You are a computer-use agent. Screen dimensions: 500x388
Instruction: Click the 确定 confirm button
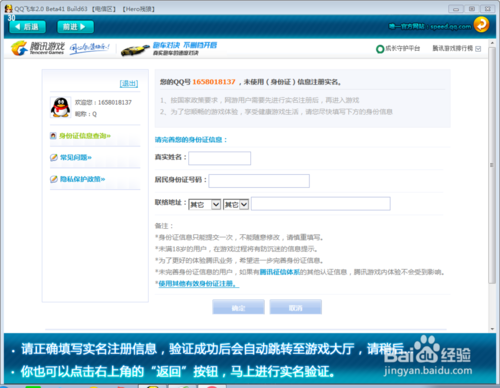[239, 307]
